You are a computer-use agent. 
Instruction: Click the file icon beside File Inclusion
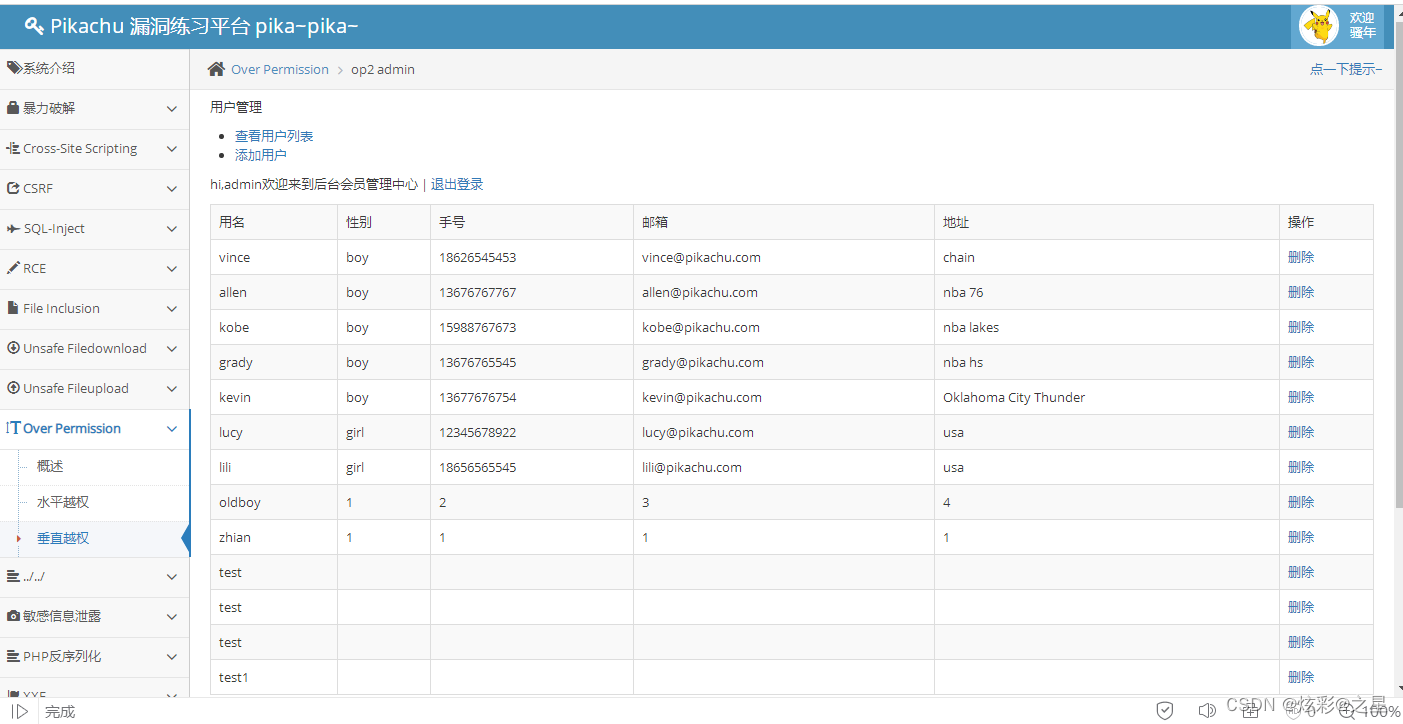(x=13, y=308)
